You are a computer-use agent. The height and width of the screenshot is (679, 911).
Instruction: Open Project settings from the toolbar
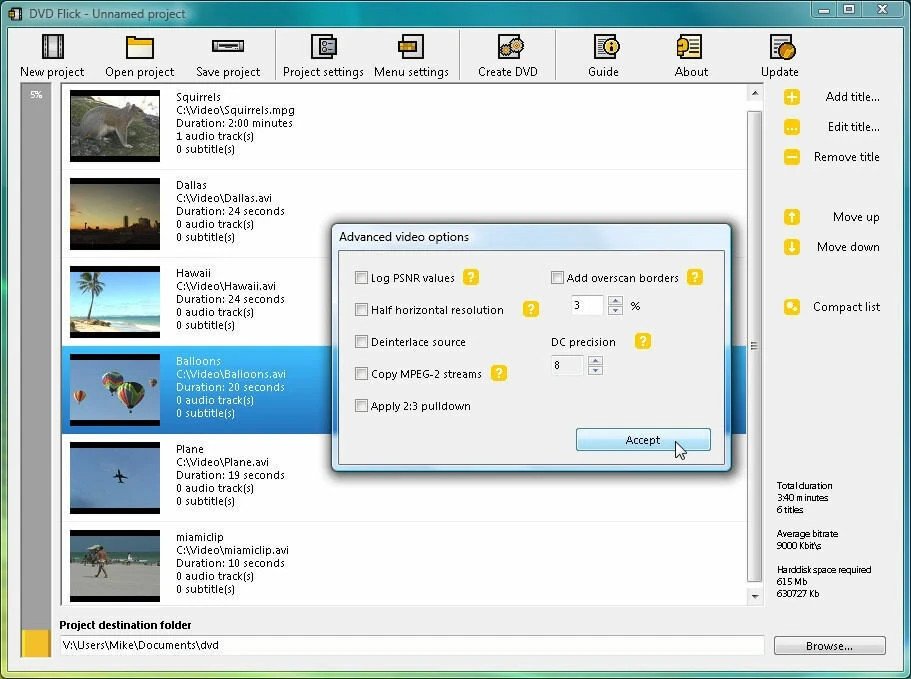[x=322, y=55]
